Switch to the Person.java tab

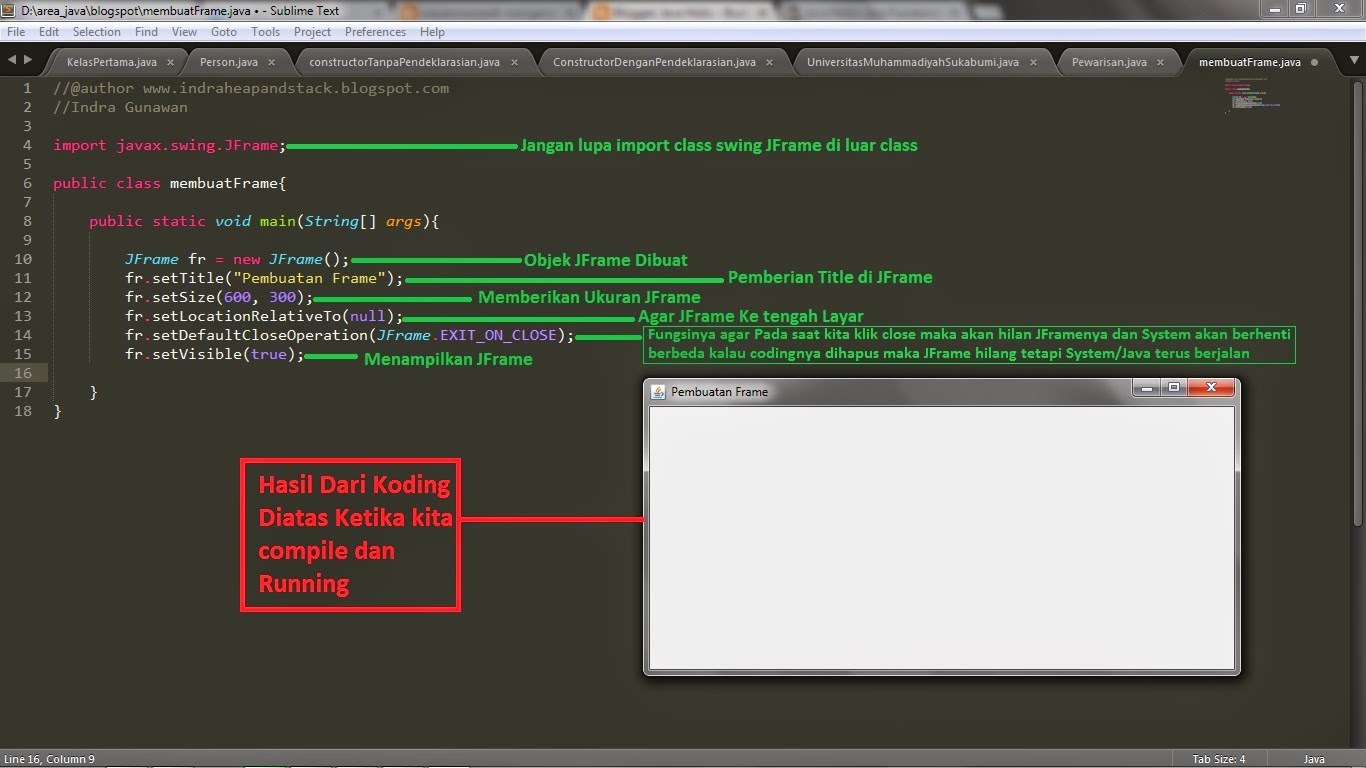pyautogui.click(x=228, y=62)
